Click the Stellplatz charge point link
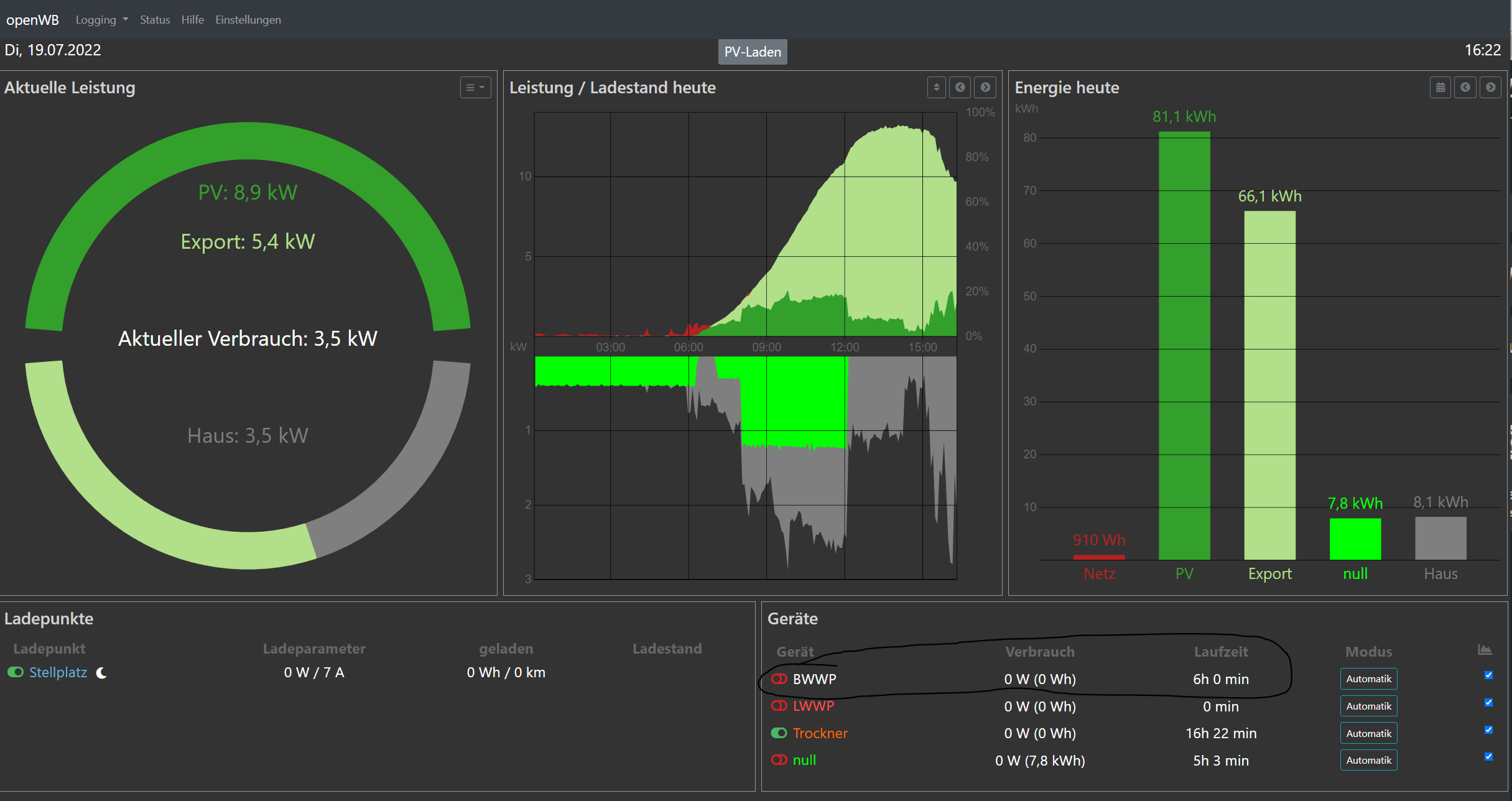 [x=58, y=673]
